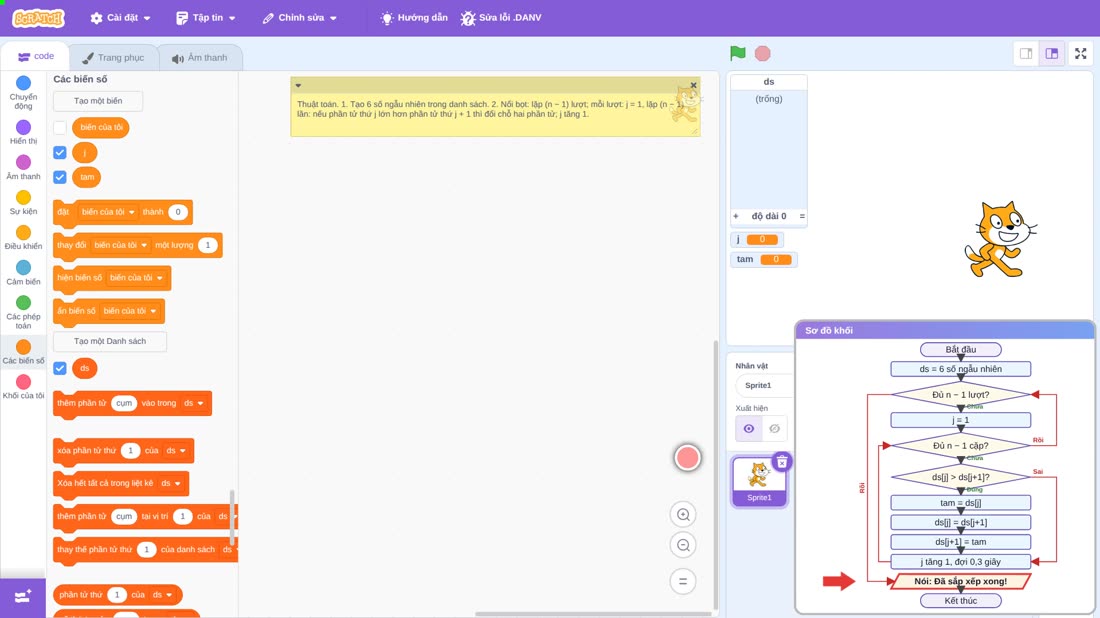Switch to the Trang phục tab
The width and height of the screenshot is (1100, 618).
click(x=113, y=58)
